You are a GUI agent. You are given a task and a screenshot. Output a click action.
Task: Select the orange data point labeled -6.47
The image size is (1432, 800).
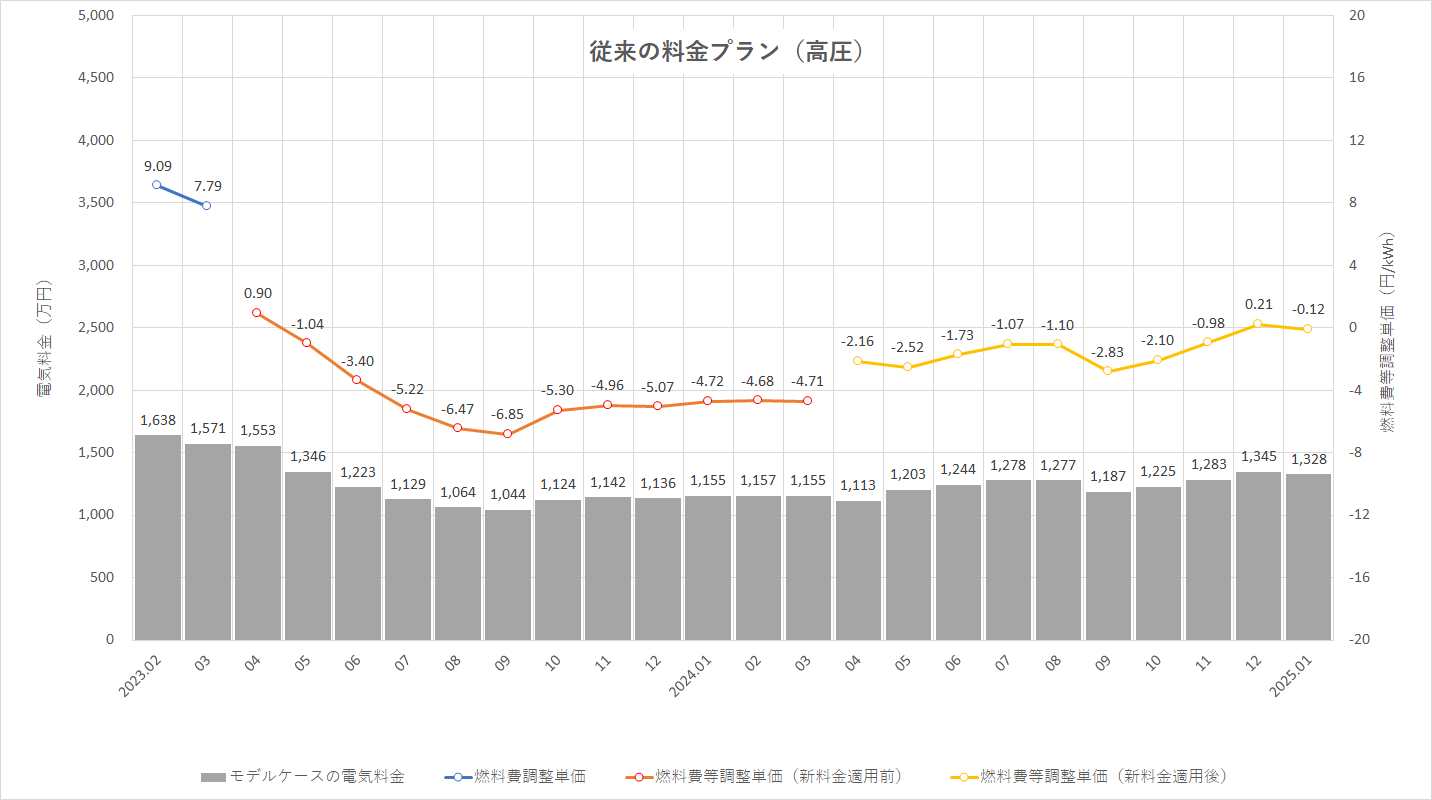click(x=457, y=428)
